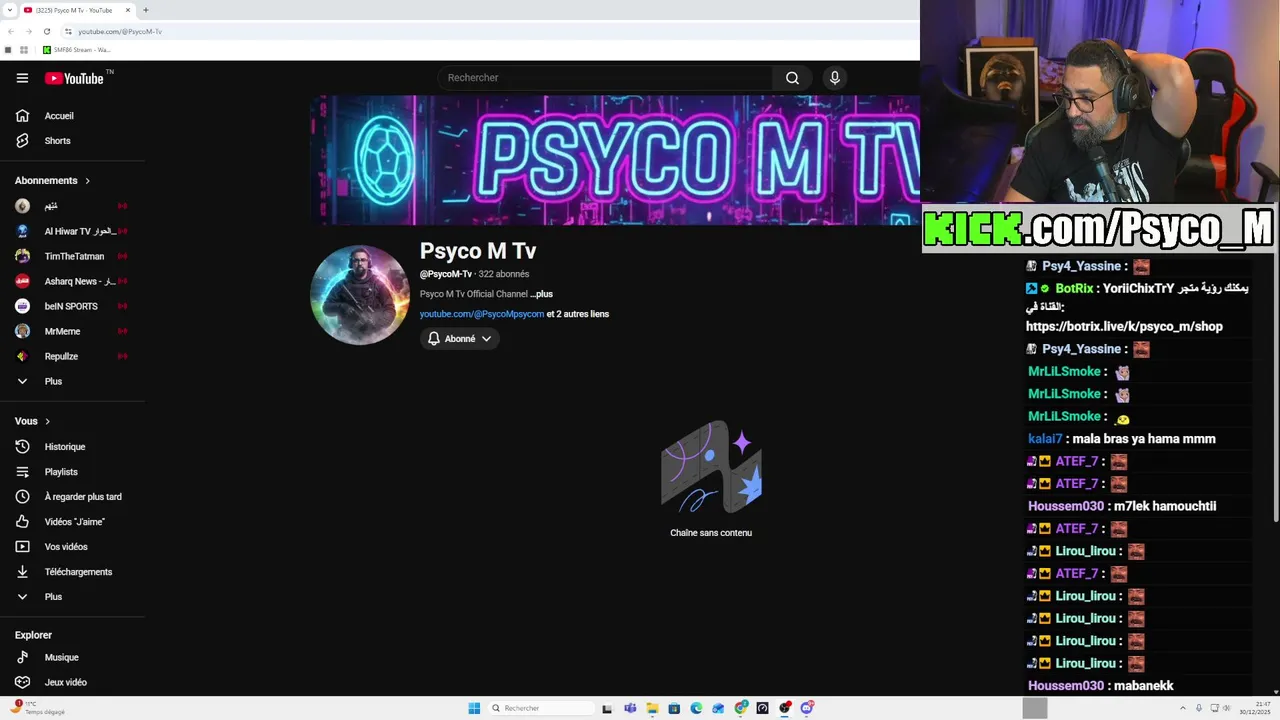Screen dimensions: 1280x720
Task: Click the @PsycoM-Tv channel handle
Action: point(446,274)
